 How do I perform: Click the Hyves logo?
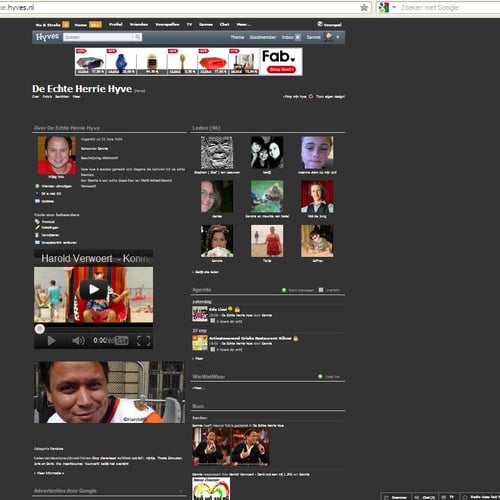(47, 37)
